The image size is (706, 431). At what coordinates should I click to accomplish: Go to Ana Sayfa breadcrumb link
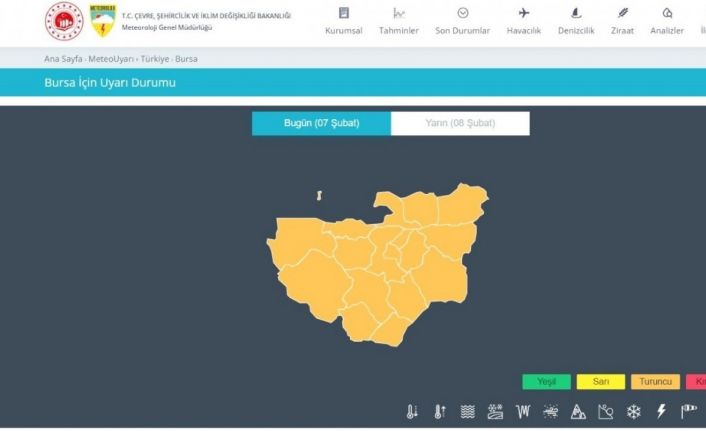click(63, 59)
